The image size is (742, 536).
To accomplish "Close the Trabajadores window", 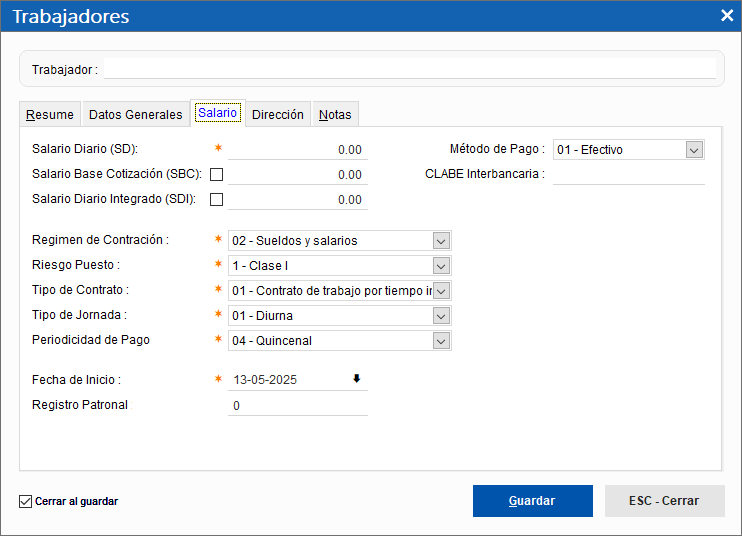I will (x=727, y=16).
